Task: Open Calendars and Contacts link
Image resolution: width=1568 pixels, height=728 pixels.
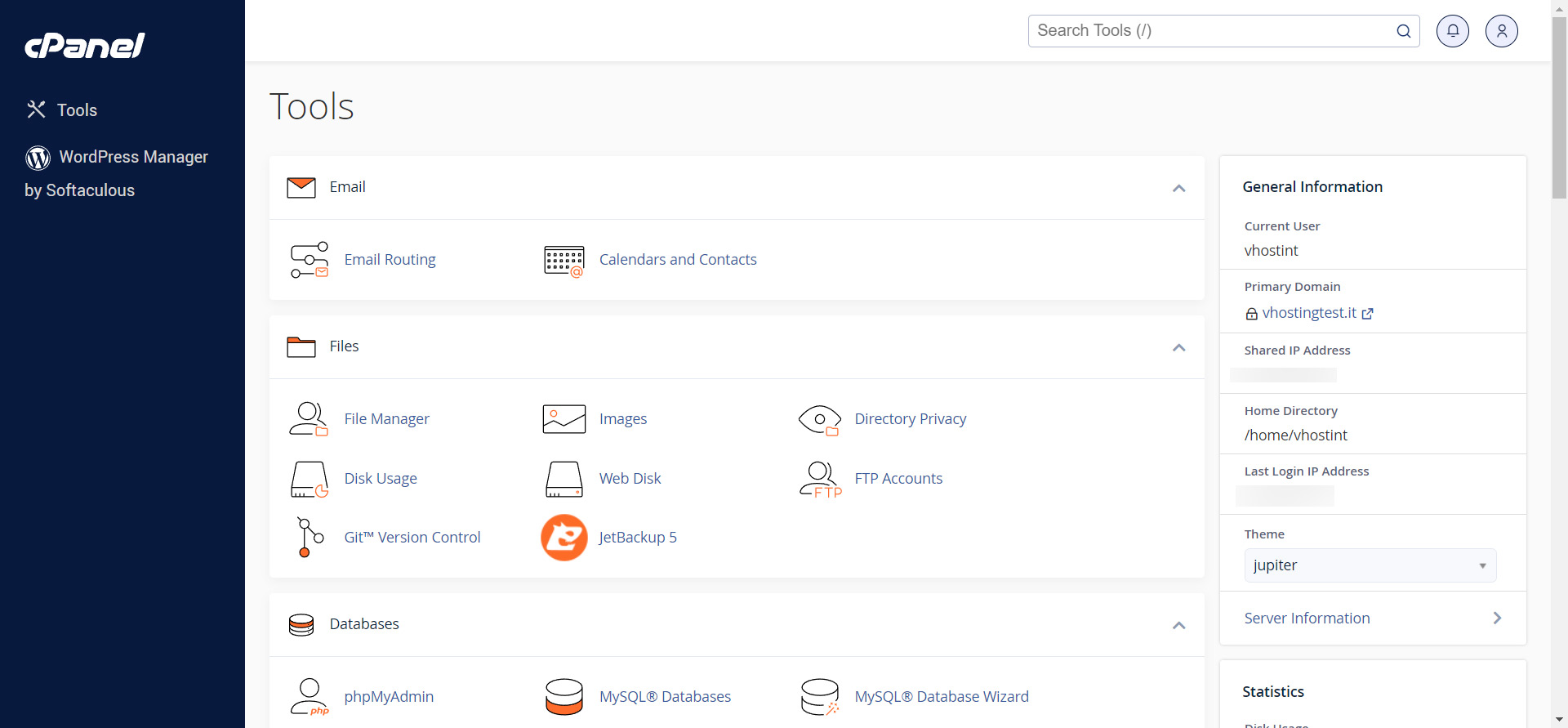Action: coord(678,260)
